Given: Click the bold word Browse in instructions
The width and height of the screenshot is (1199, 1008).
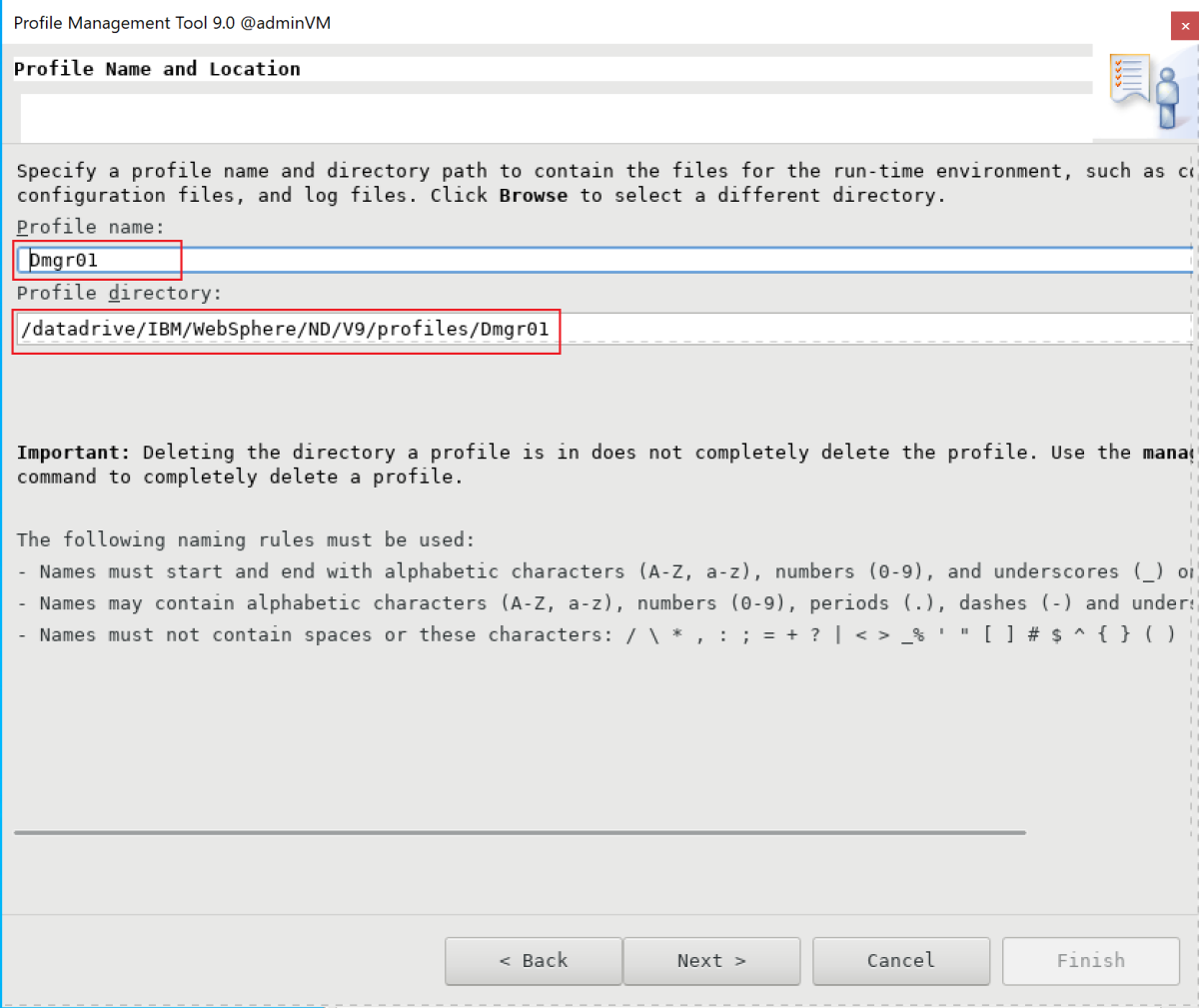Looking at the screenshot, I should [533, 195].
